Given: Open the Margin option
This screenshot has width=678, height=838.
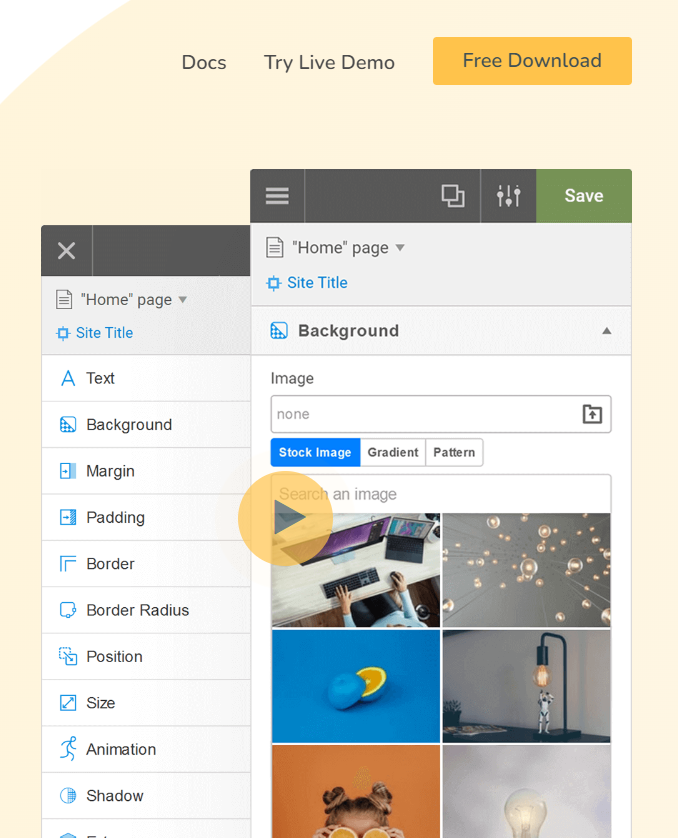Looking at the screenshot, I should 146,471.
